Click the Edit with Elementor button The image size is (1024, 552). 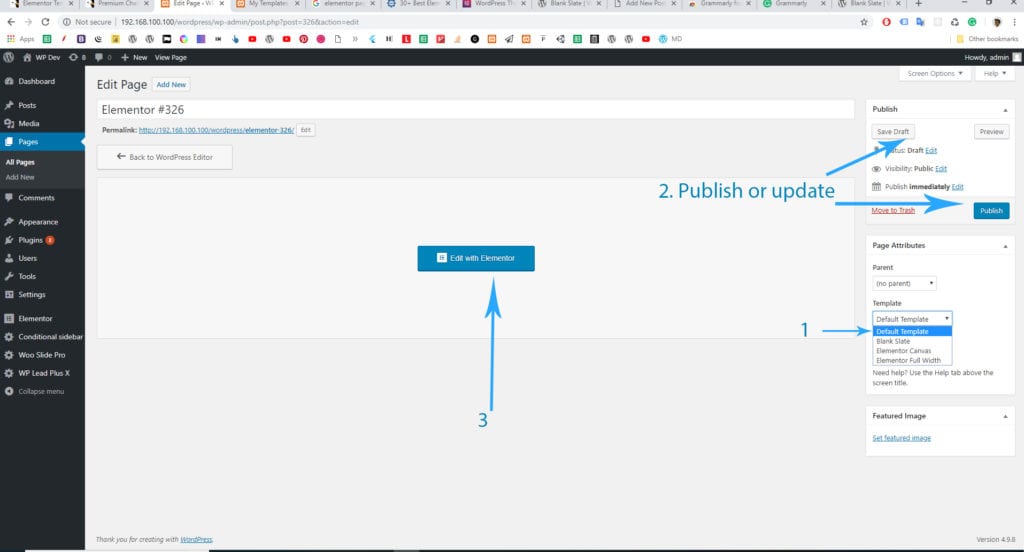click(476, 259)
